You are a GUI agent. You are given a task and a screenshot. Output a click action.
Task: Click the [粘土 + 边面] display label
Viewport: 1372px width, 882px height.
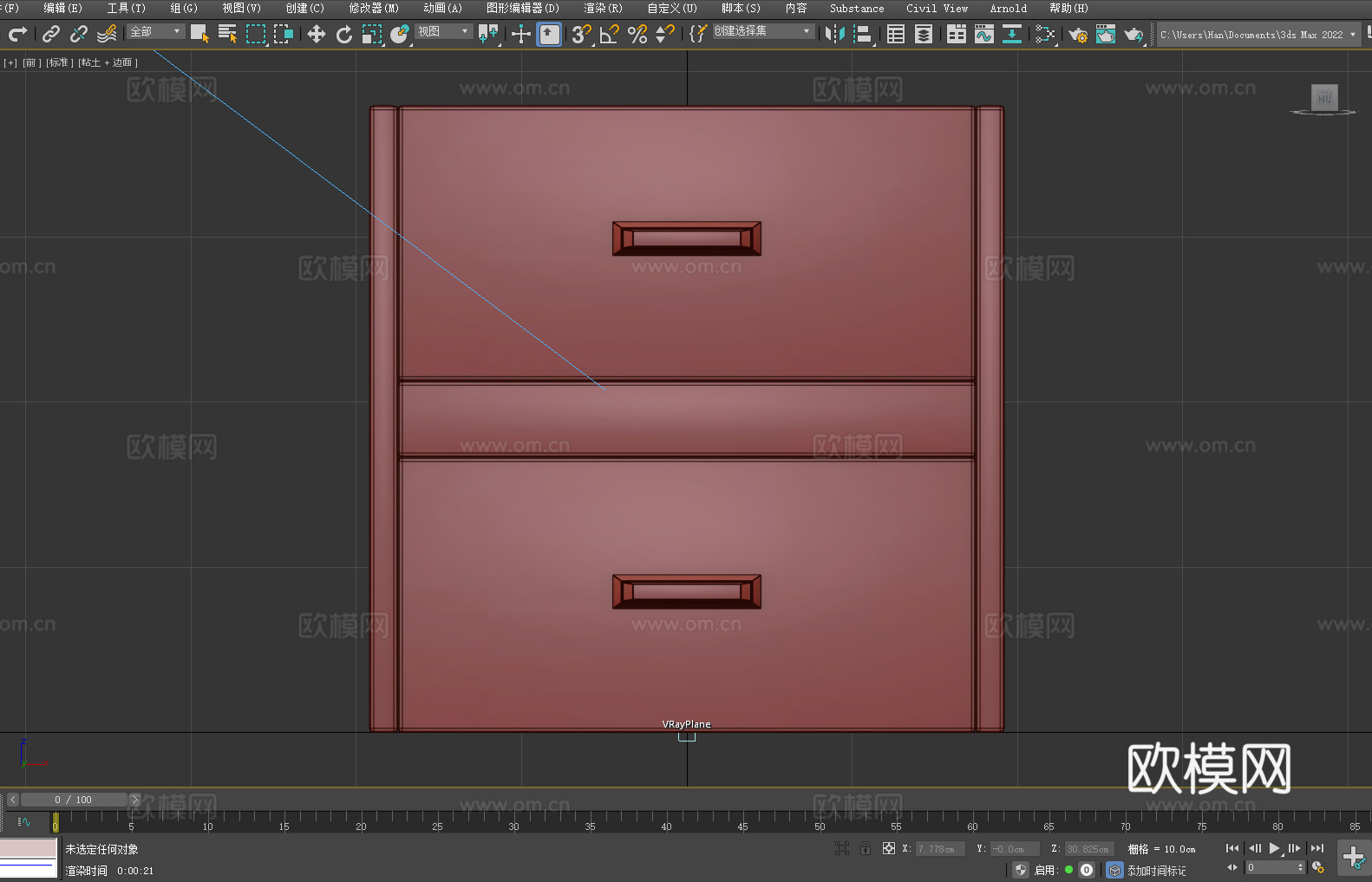point(108,62)
